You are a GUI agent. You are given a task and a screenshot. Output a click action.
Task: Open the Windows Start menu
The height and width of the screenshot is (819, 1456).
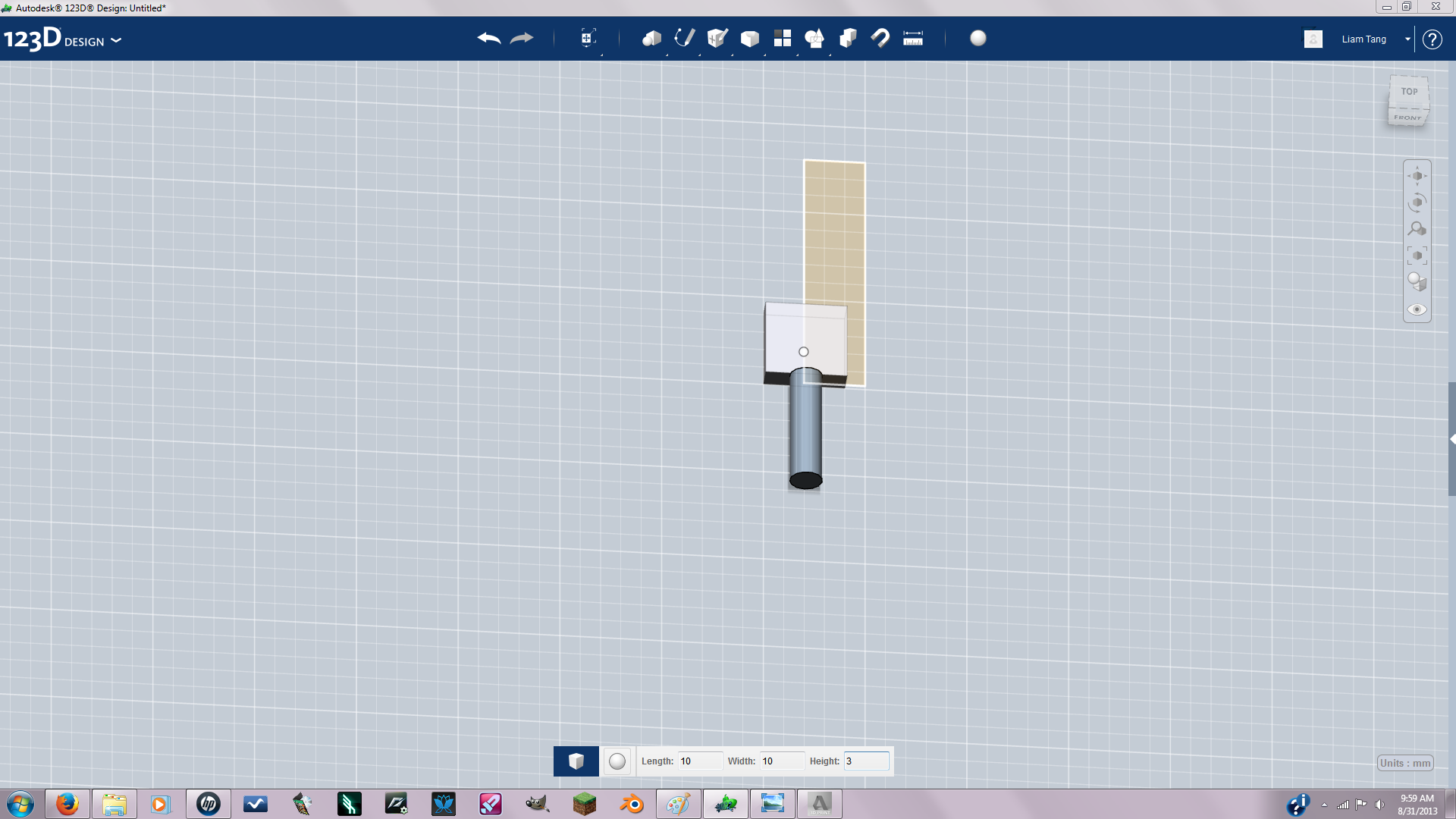(x=20, y=804)
